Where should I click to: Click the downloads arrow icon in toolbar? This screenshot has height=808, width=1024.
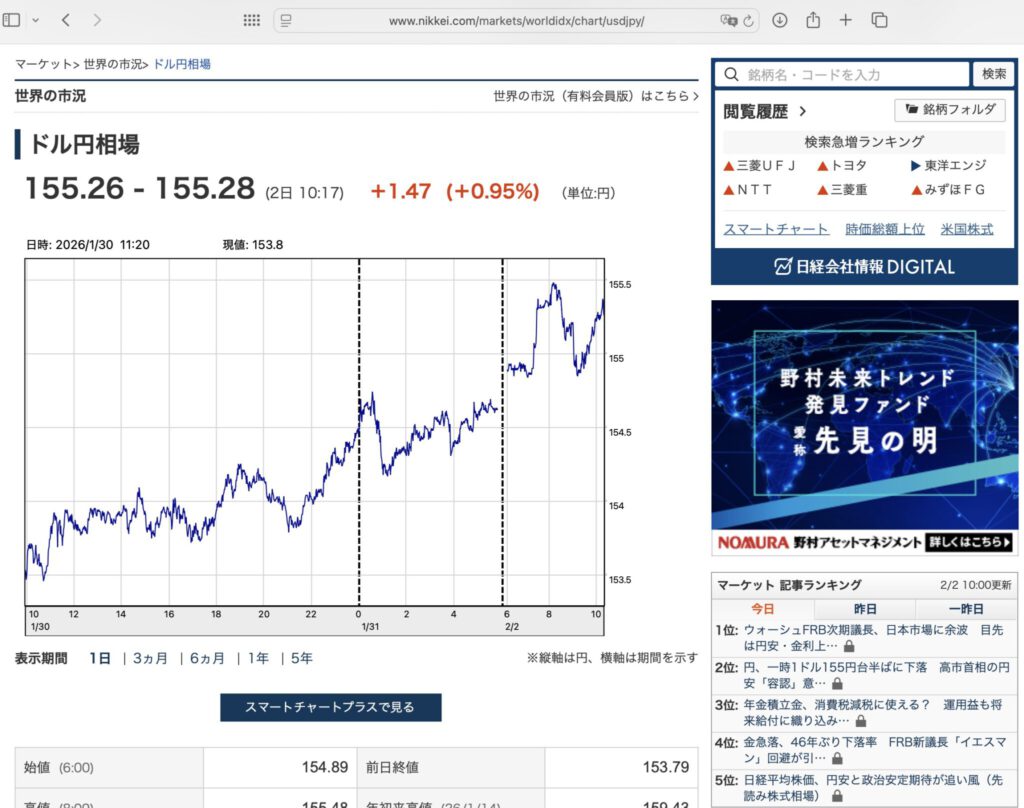[779, 19]
